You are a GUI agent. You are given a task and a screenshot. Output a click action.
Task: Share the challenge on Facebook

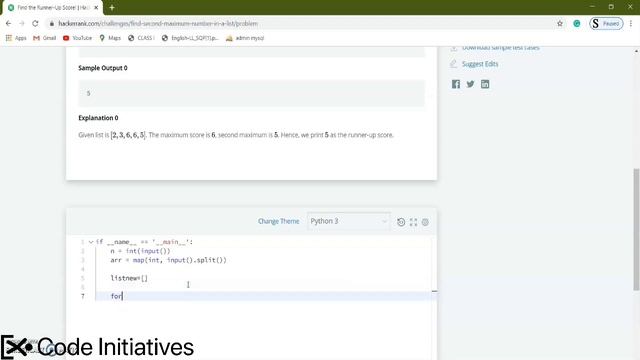[456, 84]
